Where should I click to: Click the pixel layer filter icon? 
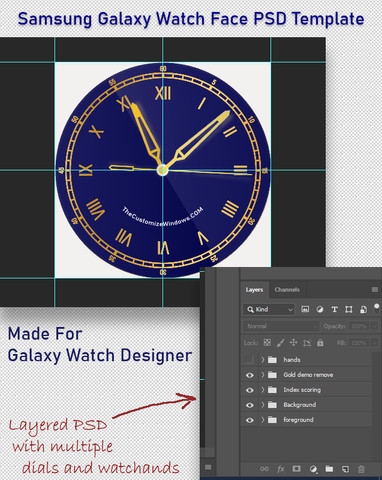coord(305,309)
